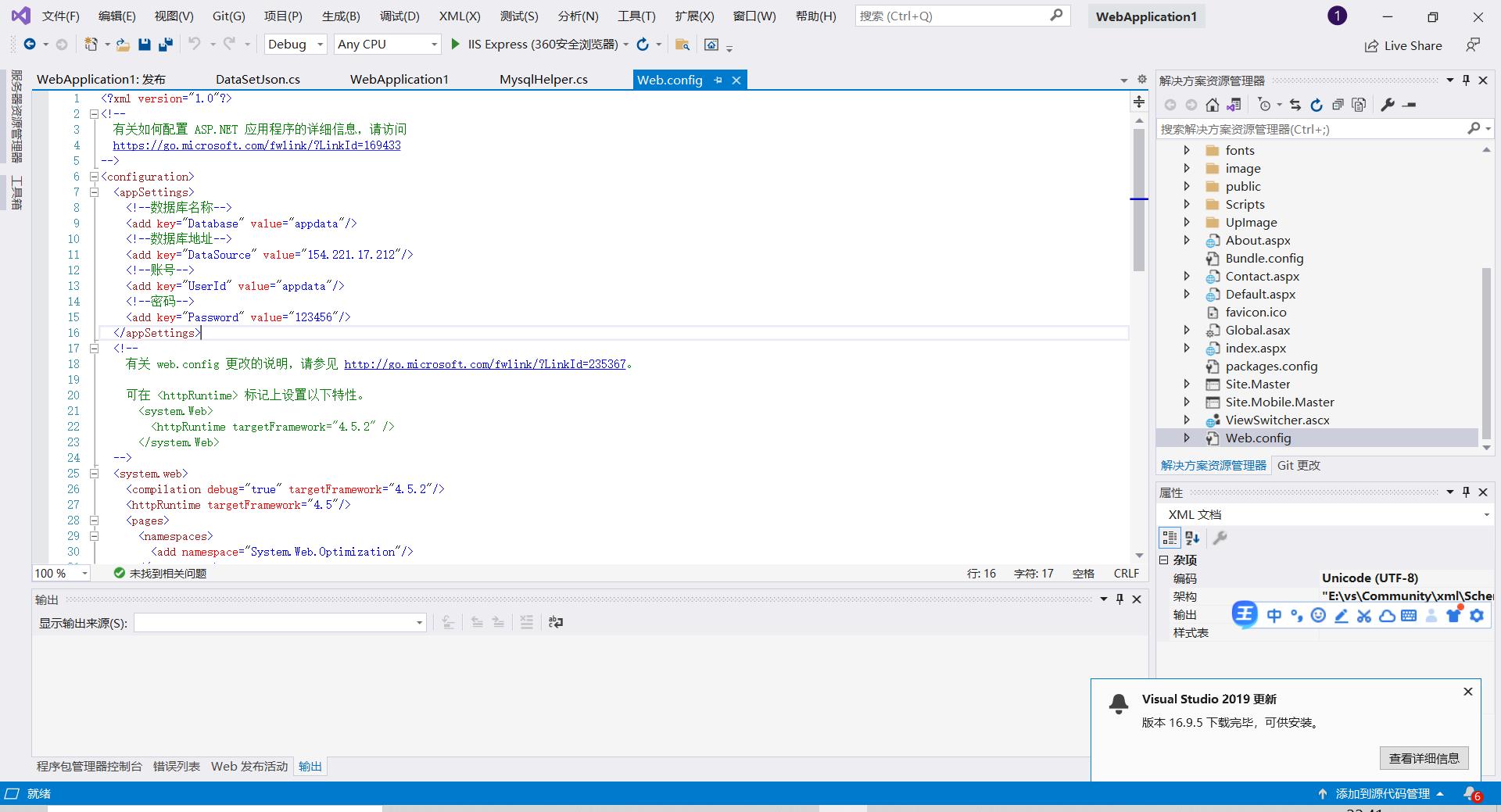Viewport: 1501px width, 812px height.
Task: Click the 查看详细信息 button in the update notification
Action: (1424, 758)
